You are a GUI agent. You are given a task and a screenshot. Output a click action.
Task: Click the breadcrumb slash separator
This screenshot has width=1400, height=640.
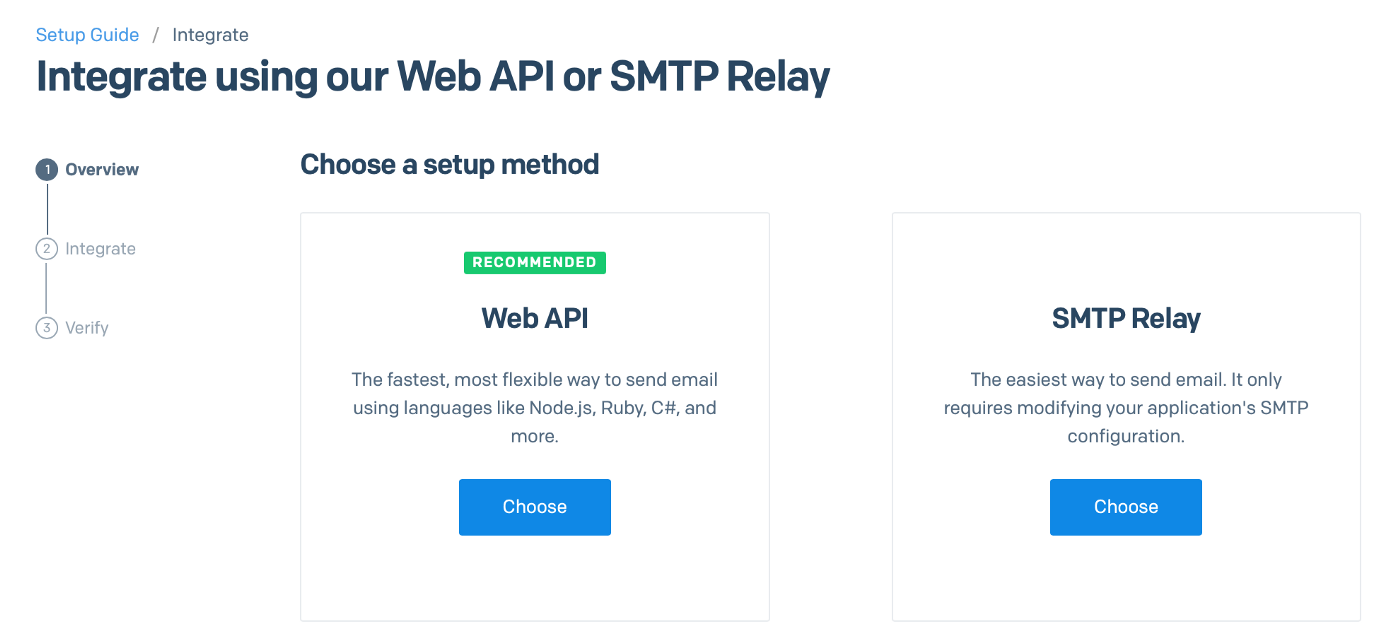click(156, 35)
